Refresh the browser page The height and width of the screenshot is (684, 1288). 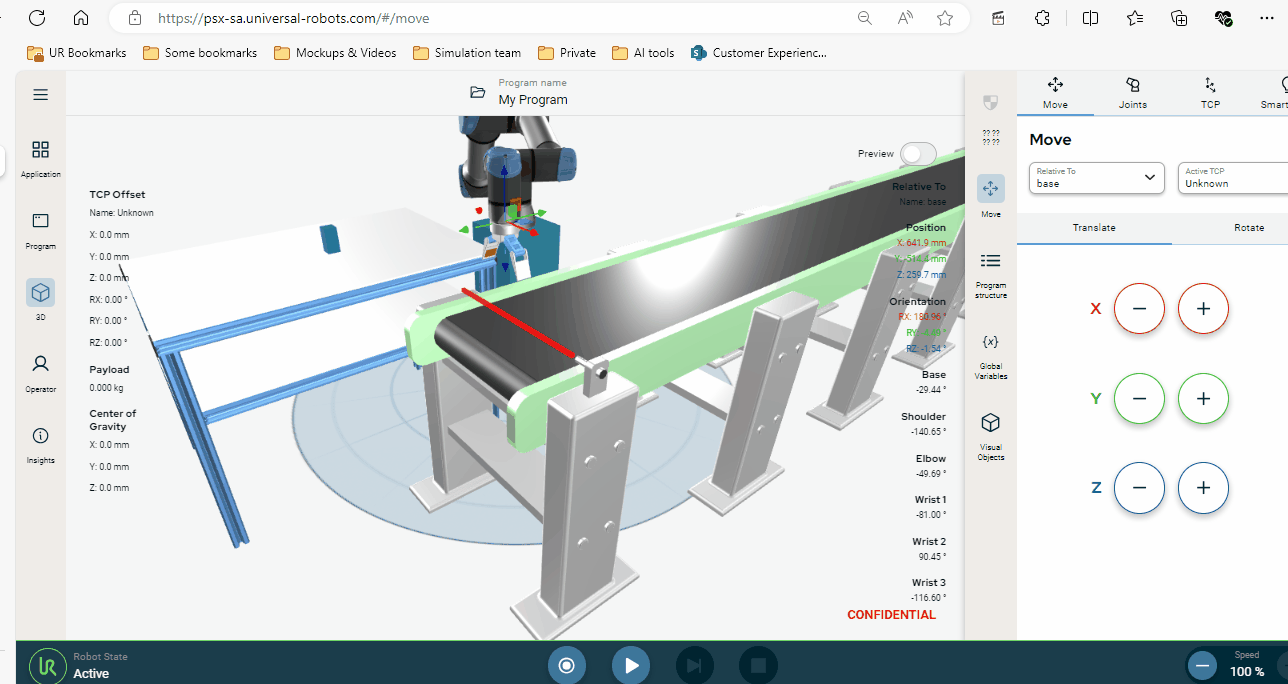tap(37, 18)
